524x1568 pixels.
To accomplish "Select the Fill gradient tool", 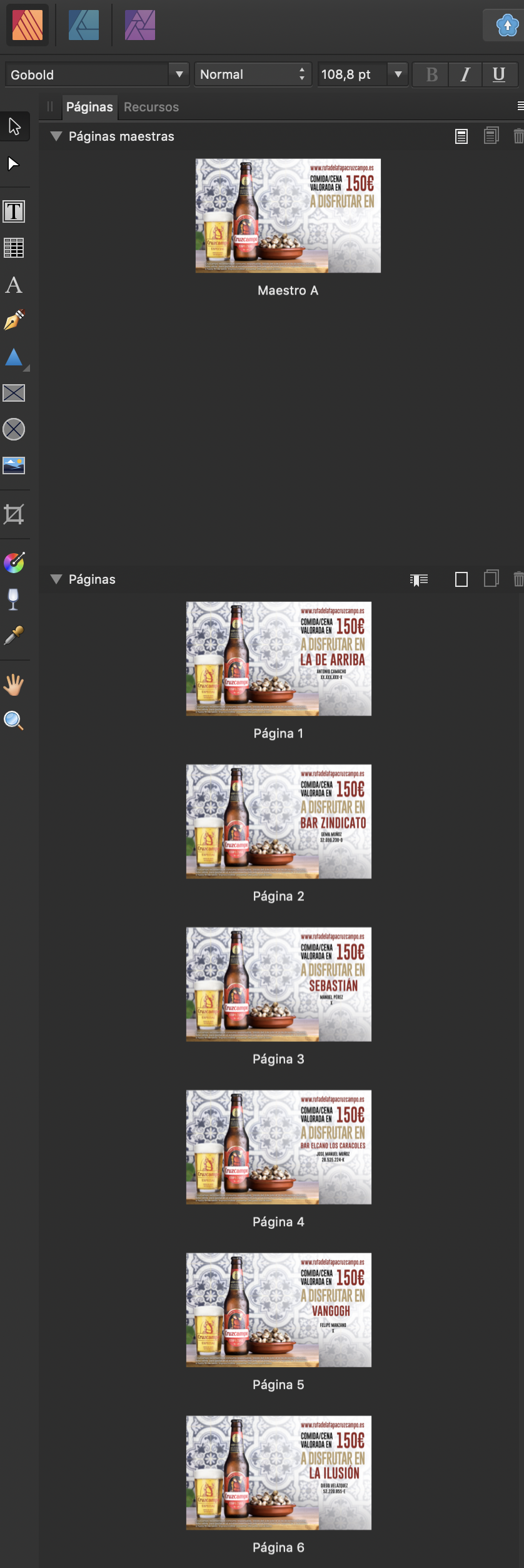I will pyautogui.click(x=14, y=563).
